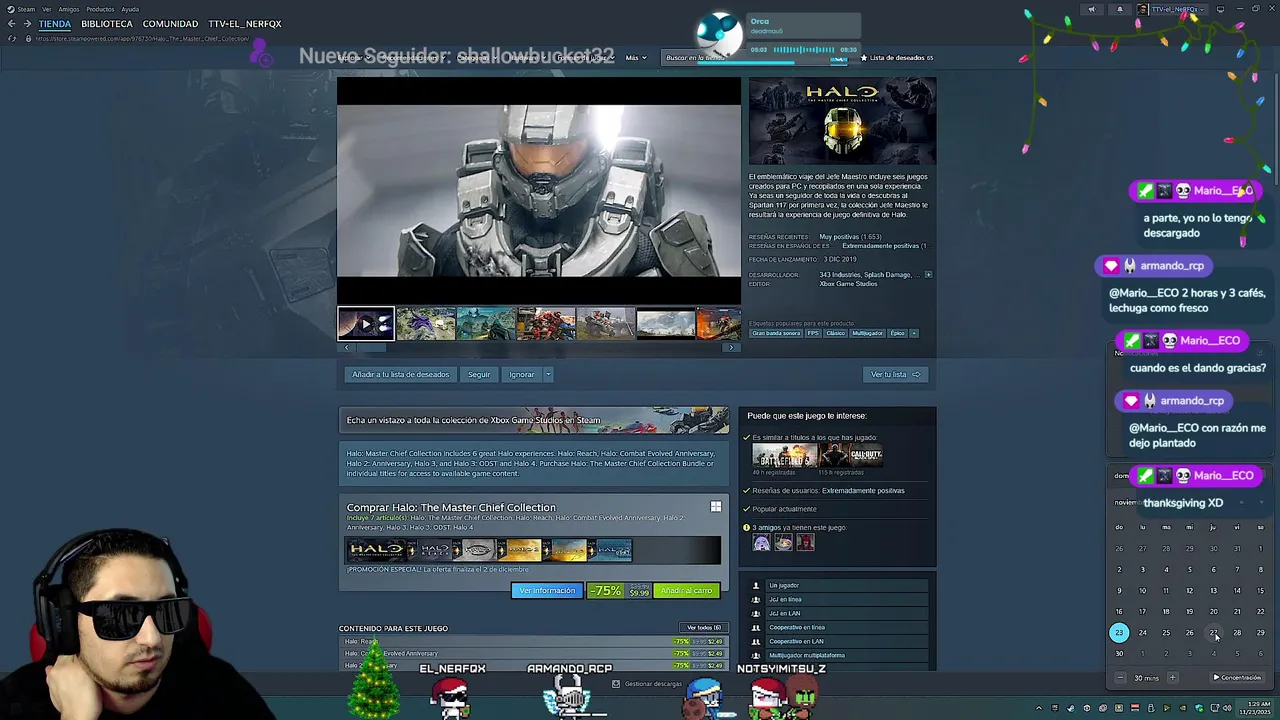Open the Xbox Game Studios collection banner

(x=534, y=420)
